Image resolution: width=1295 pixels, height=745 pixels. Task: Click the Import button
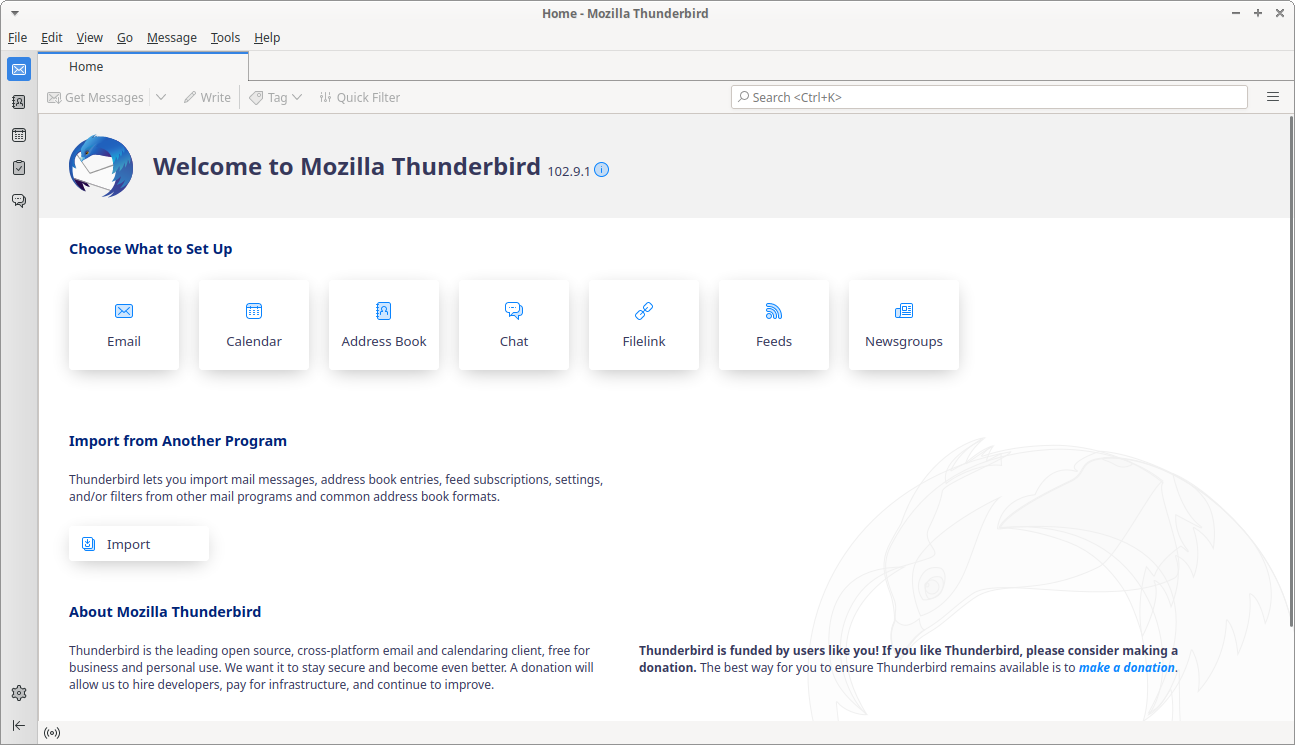[x=139, y=544]
